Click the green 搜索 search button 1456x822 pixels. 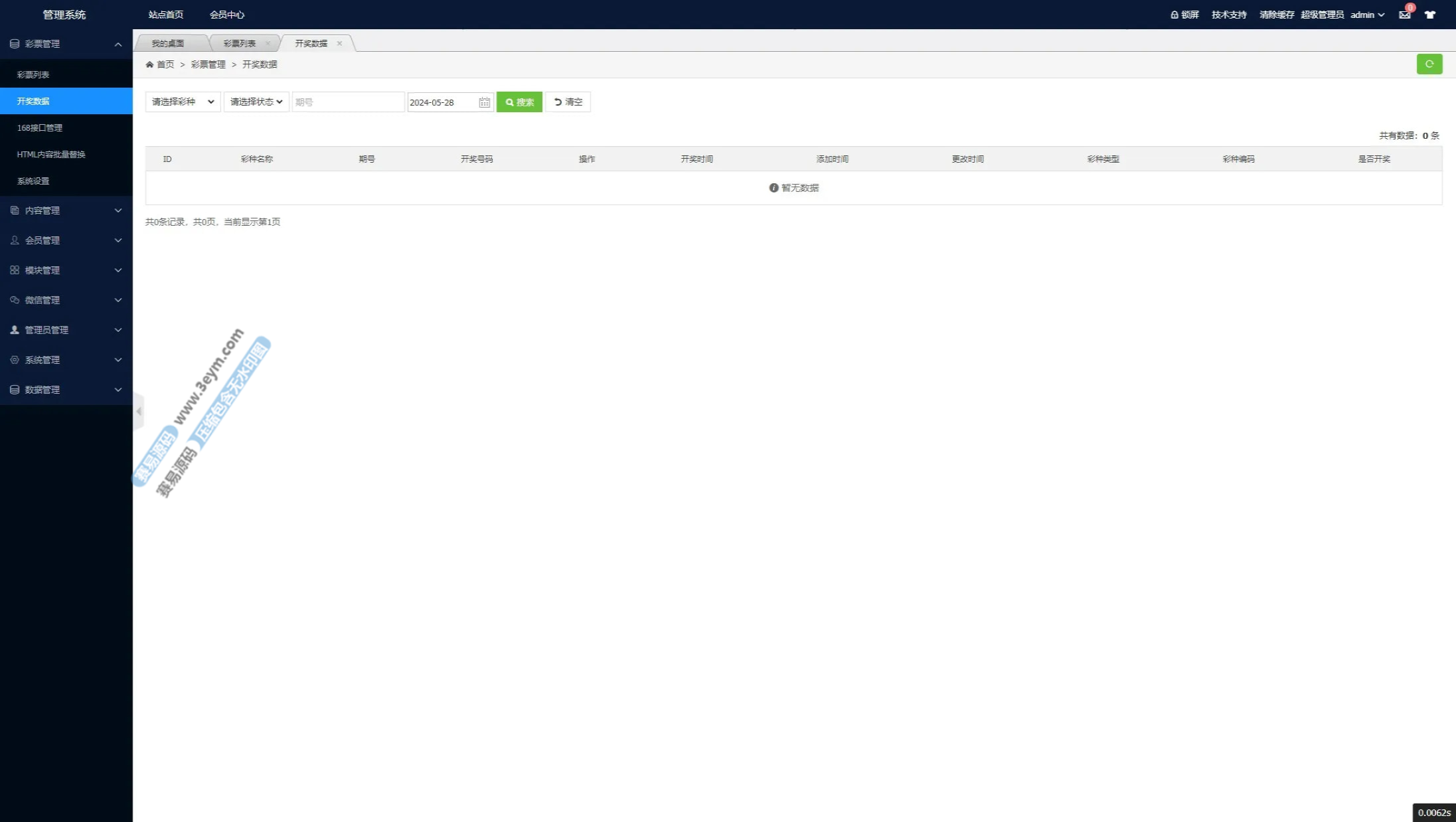(x=519, y=102)
